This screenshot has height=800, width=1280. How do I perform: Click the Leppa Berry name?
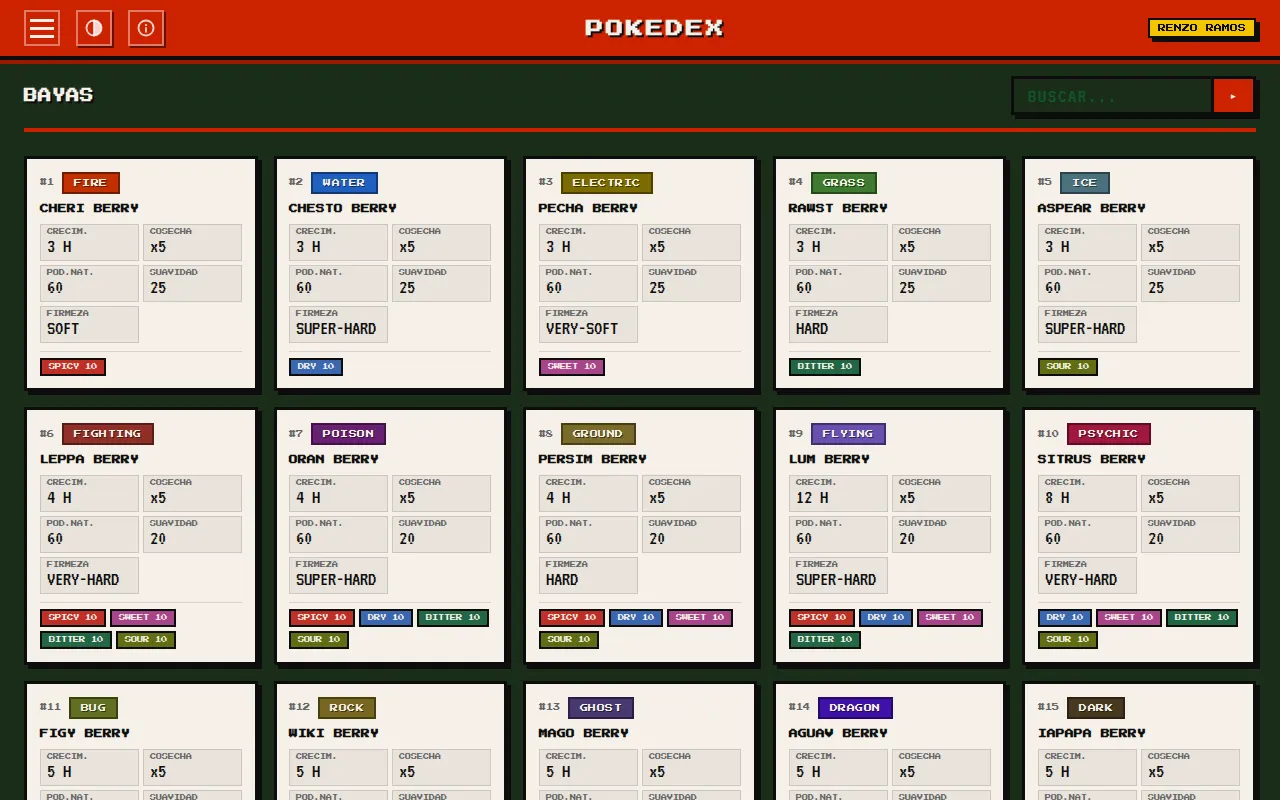tap(89, 459)
